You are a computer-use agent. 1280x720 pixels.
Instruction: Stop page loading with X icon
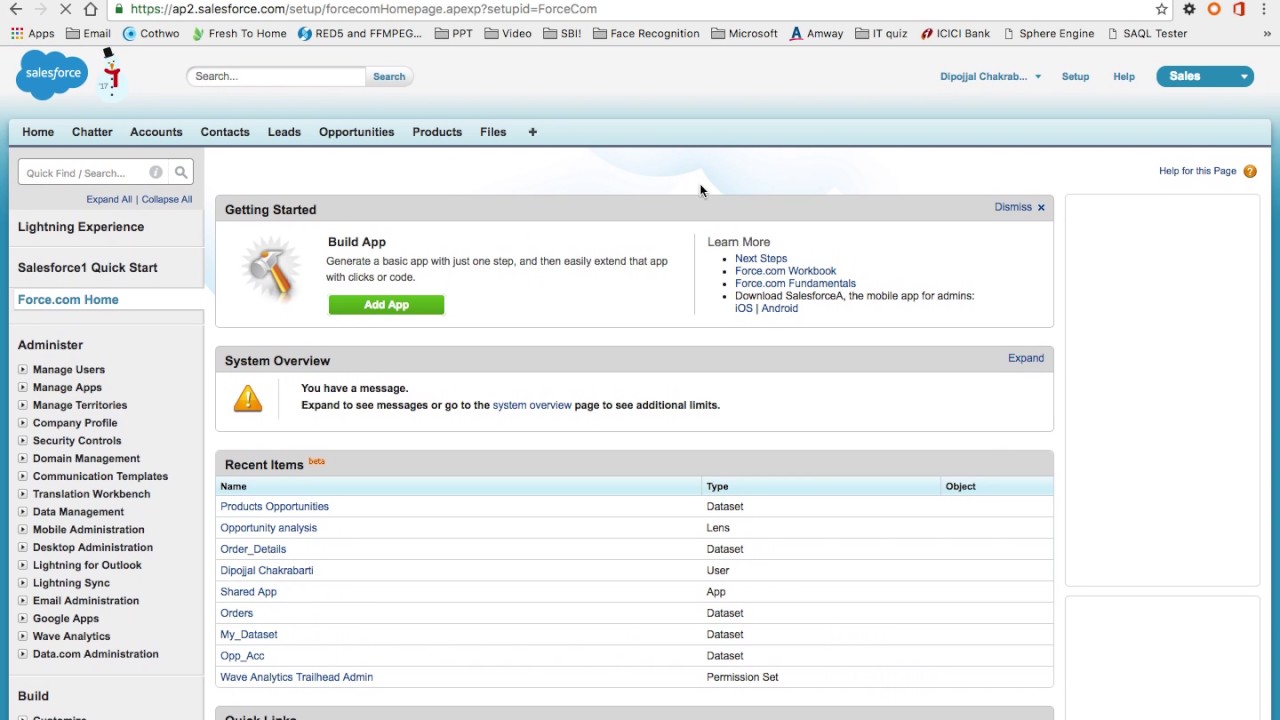tap(66, 9)
